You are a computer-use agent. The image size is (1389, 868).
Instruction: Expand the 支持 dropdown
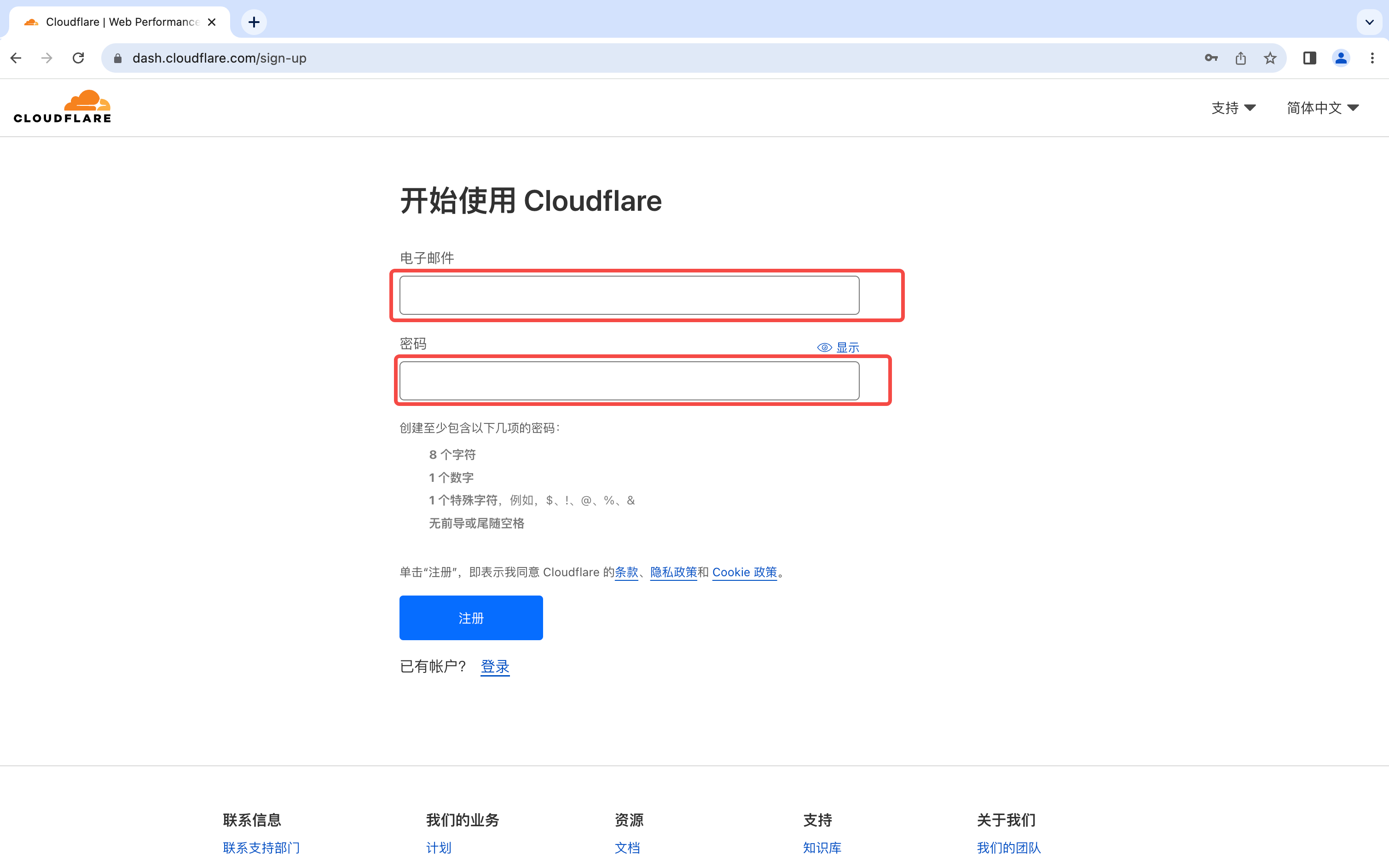(1233, 108)
